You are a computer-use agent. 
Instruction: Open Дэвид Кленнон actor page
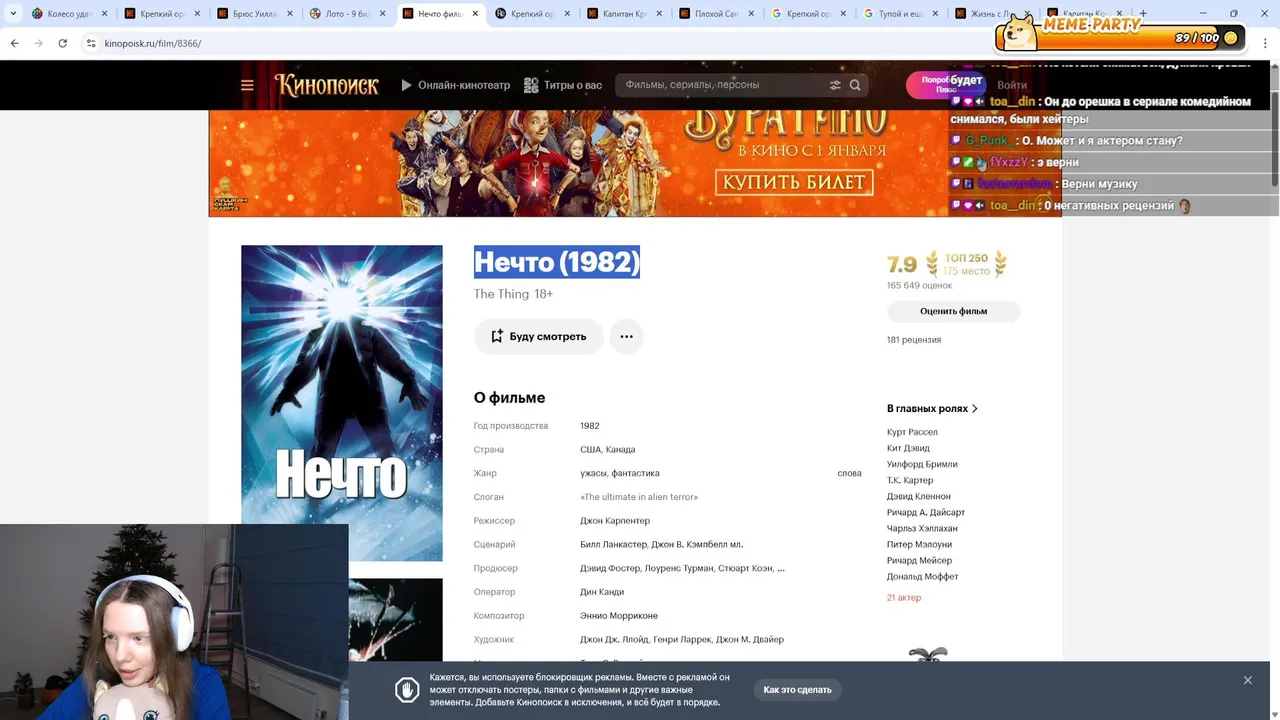pos(918,496)
